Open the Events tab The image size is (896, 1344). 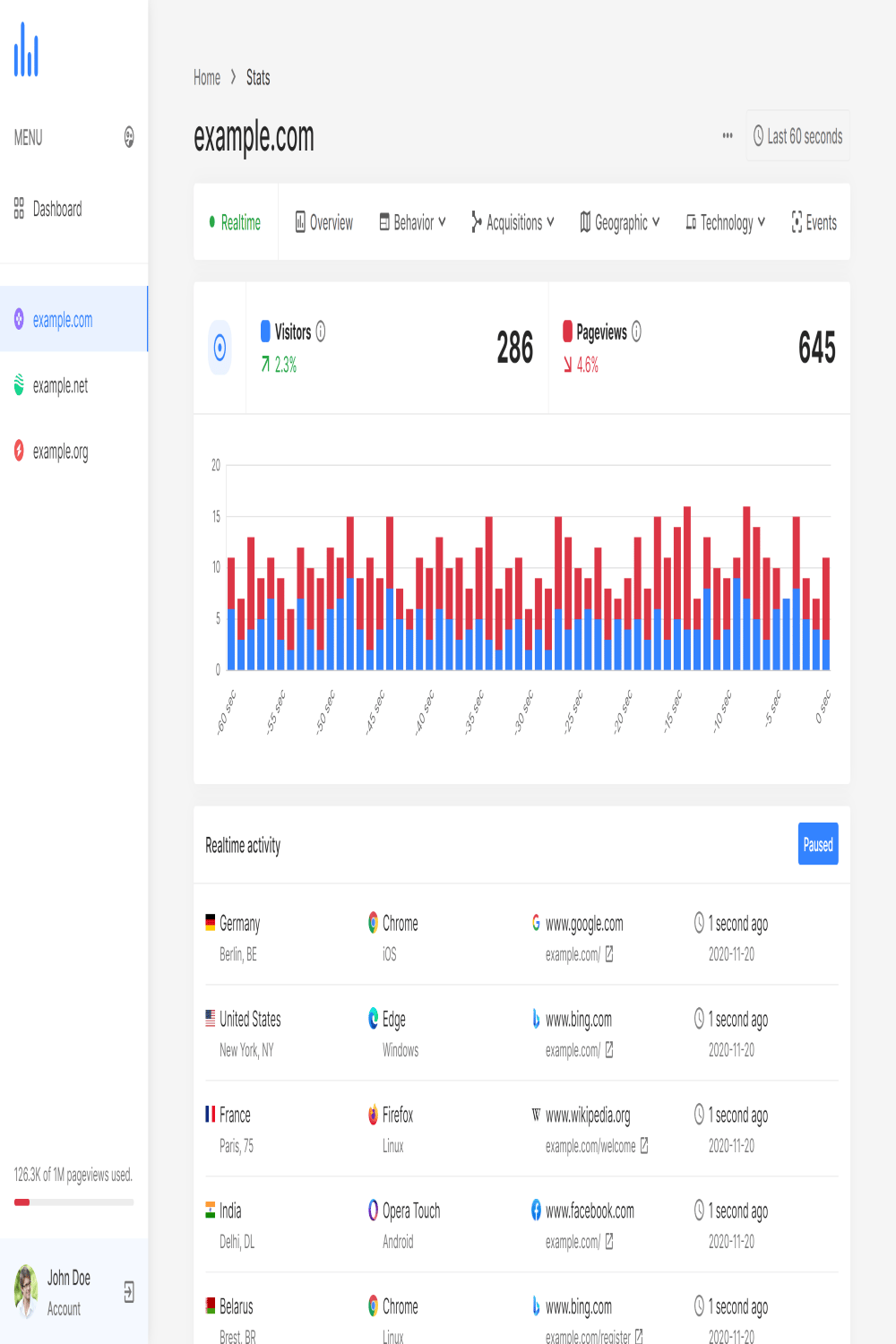click(x=814, y=222)
